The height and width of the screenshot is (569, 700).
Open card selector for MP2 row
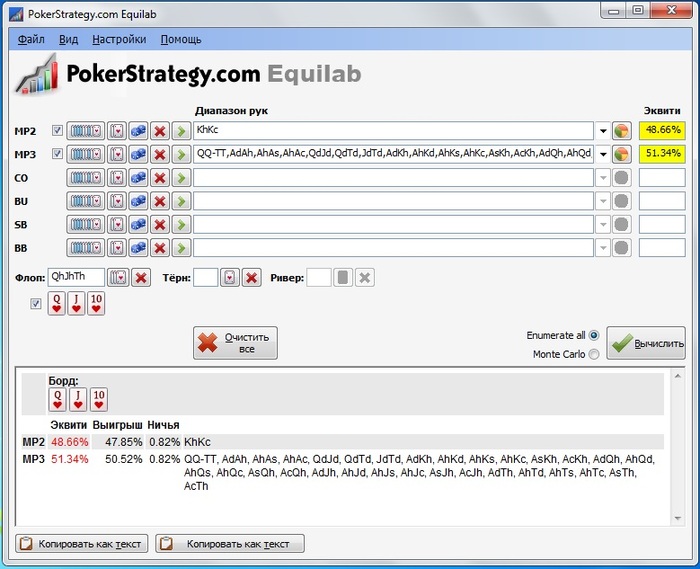[117, 131]
